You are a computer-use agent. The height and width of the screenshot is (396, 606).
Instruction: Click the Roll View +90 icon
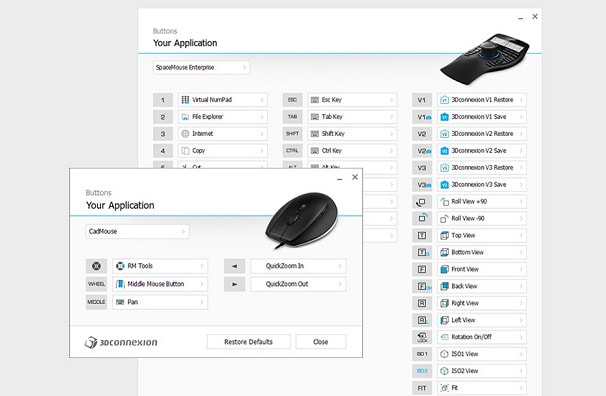click(444, 202)
